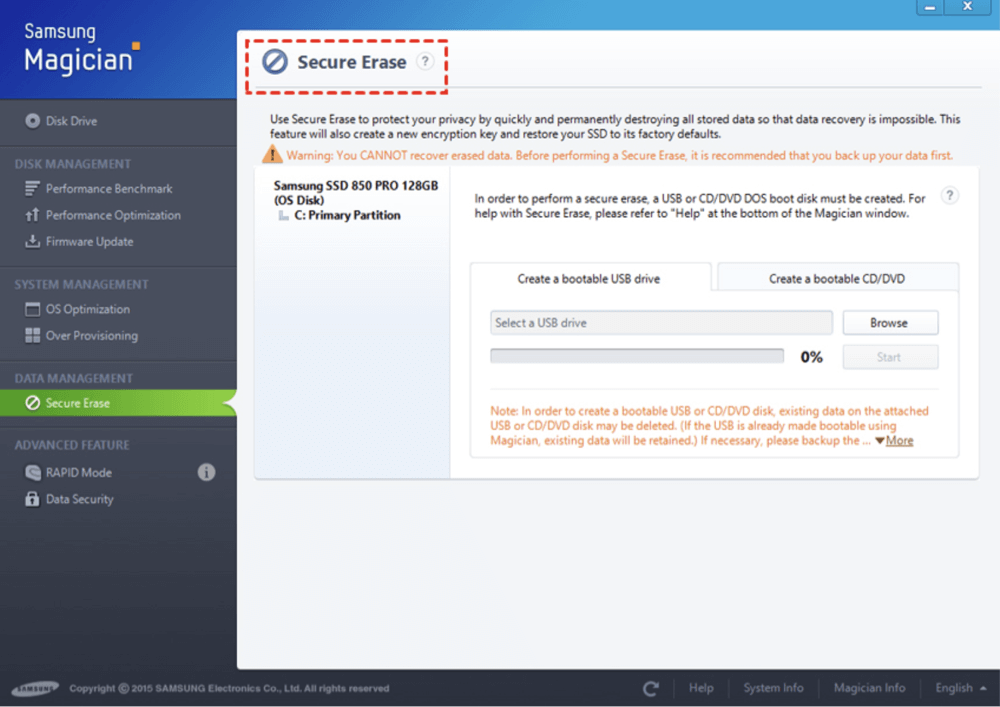
Task: Click the Browse button
Action: pos(890,322)
